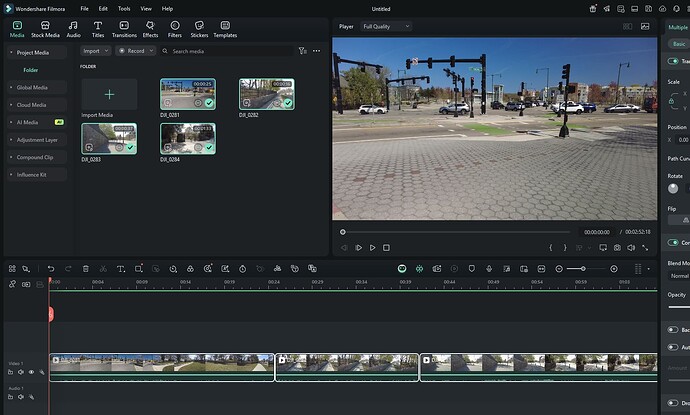Select the DJI_0282 clip thumbnail
Viewport: 690px width, 415px height.
267,94
